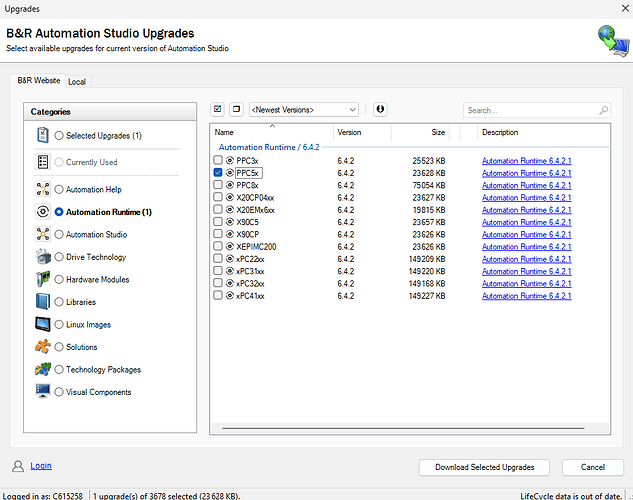The height and width of the screenshot is (500, 633).
Task: Click 'LifeCycle data is out of date' status
Action: [x=570, y=496]
